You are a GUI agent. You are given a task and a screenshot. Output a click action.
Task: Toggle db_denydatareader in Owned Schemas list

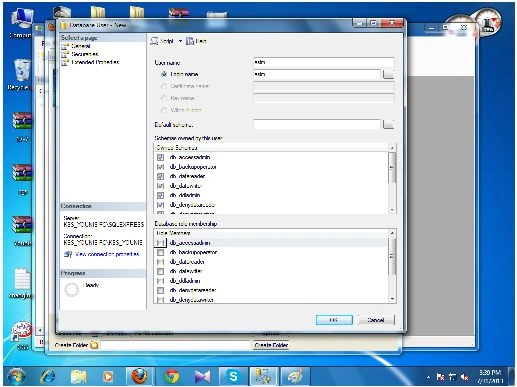click(160, 205)
